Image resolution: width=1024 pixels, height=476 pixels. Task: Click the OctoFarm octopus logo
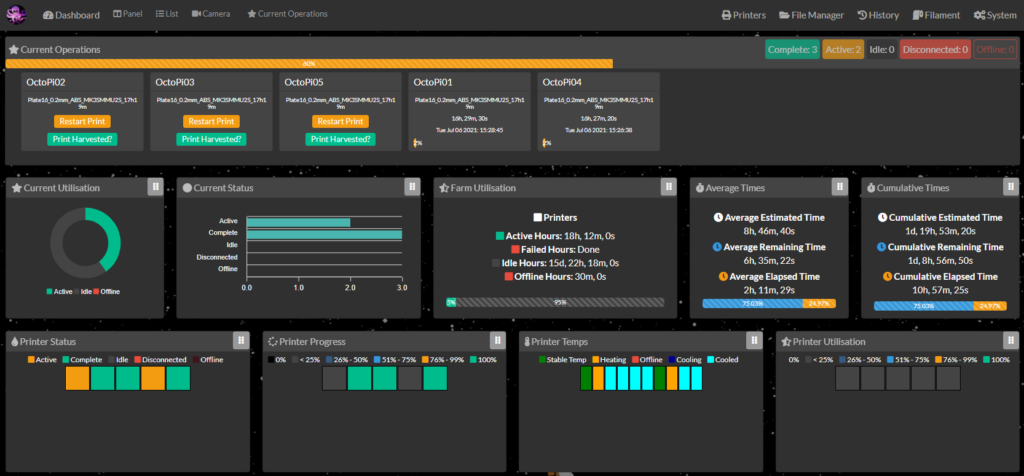click(x=16, y=14)
